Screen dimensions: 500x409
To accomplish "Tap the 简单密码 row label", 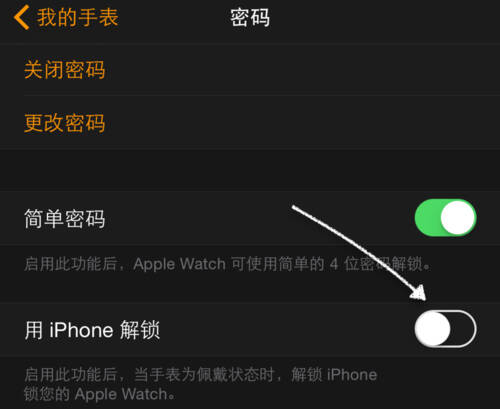I will tap(65, 219).
